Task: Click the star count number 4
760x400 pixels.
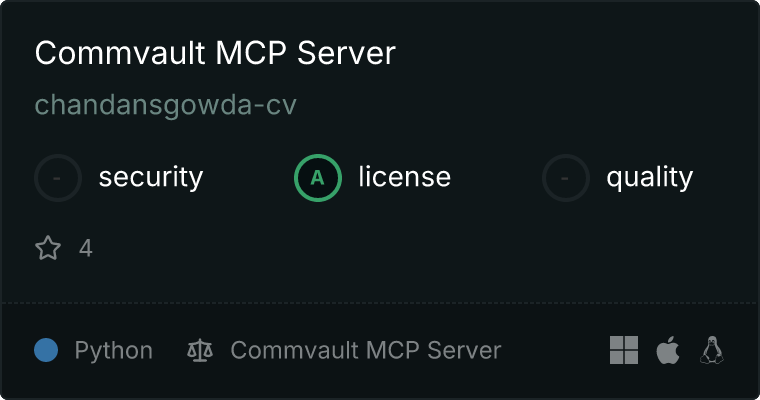Action: (86, 248)
